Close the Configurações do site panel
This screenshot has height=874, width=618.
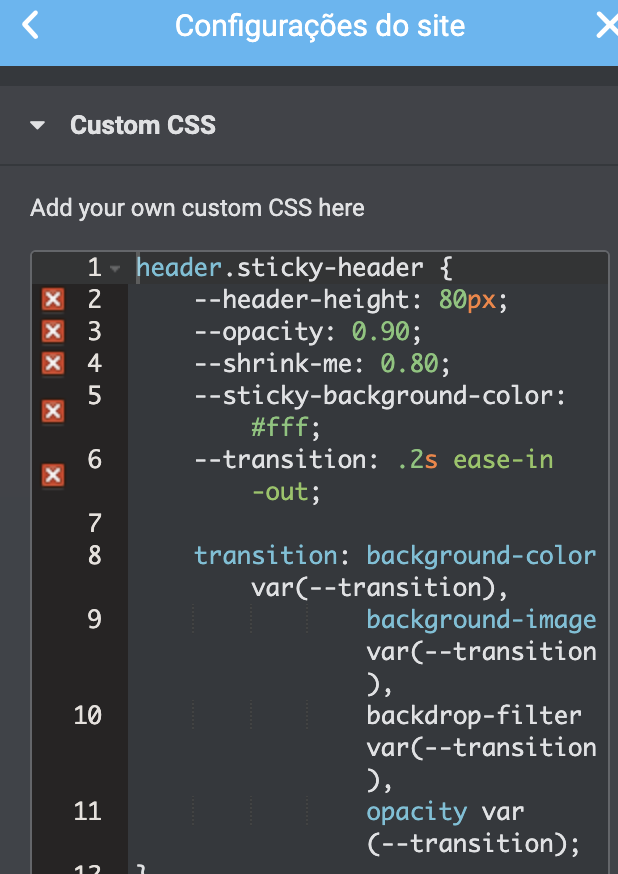(607, 26)
